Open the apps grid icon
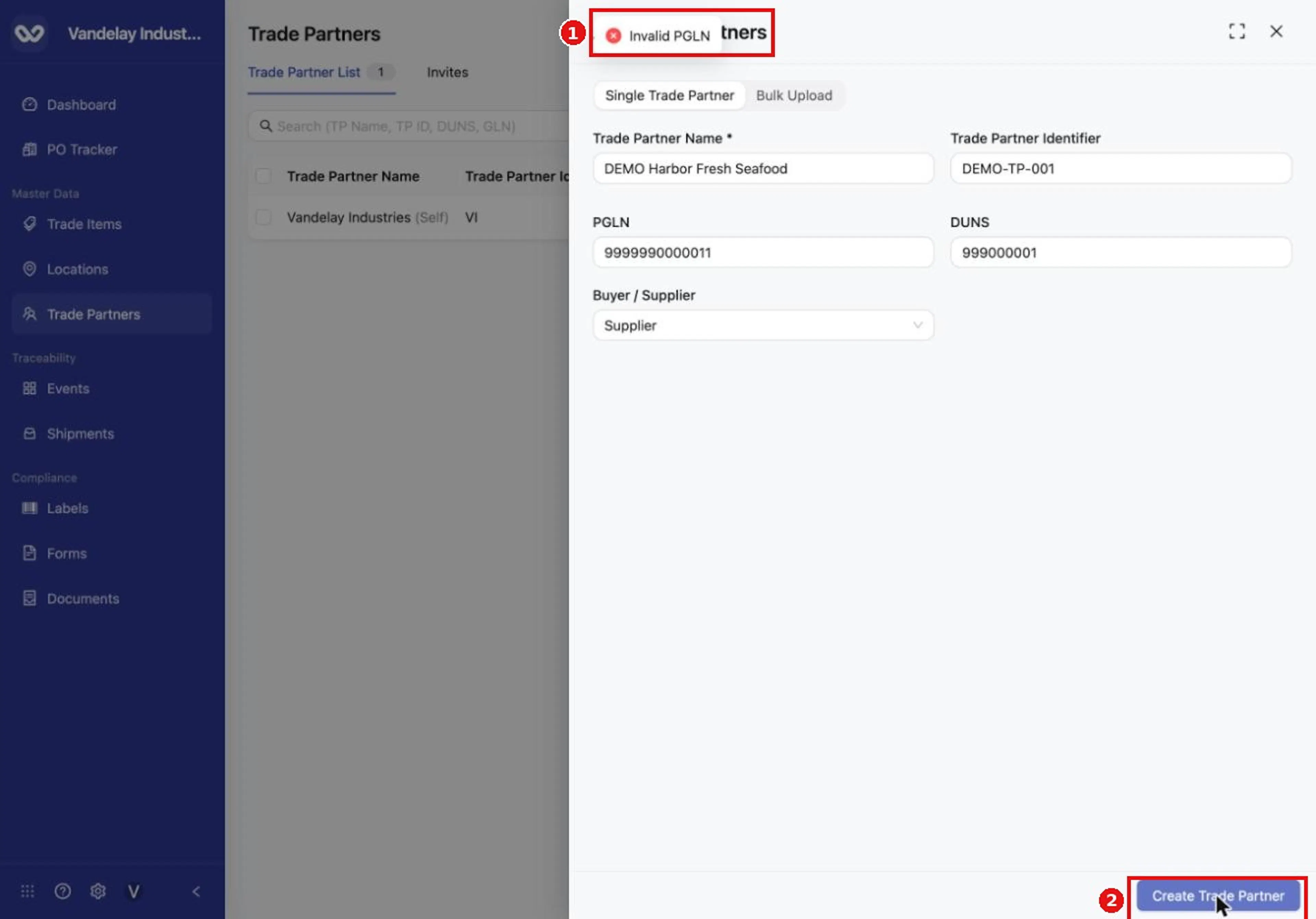 pos(27,891)
